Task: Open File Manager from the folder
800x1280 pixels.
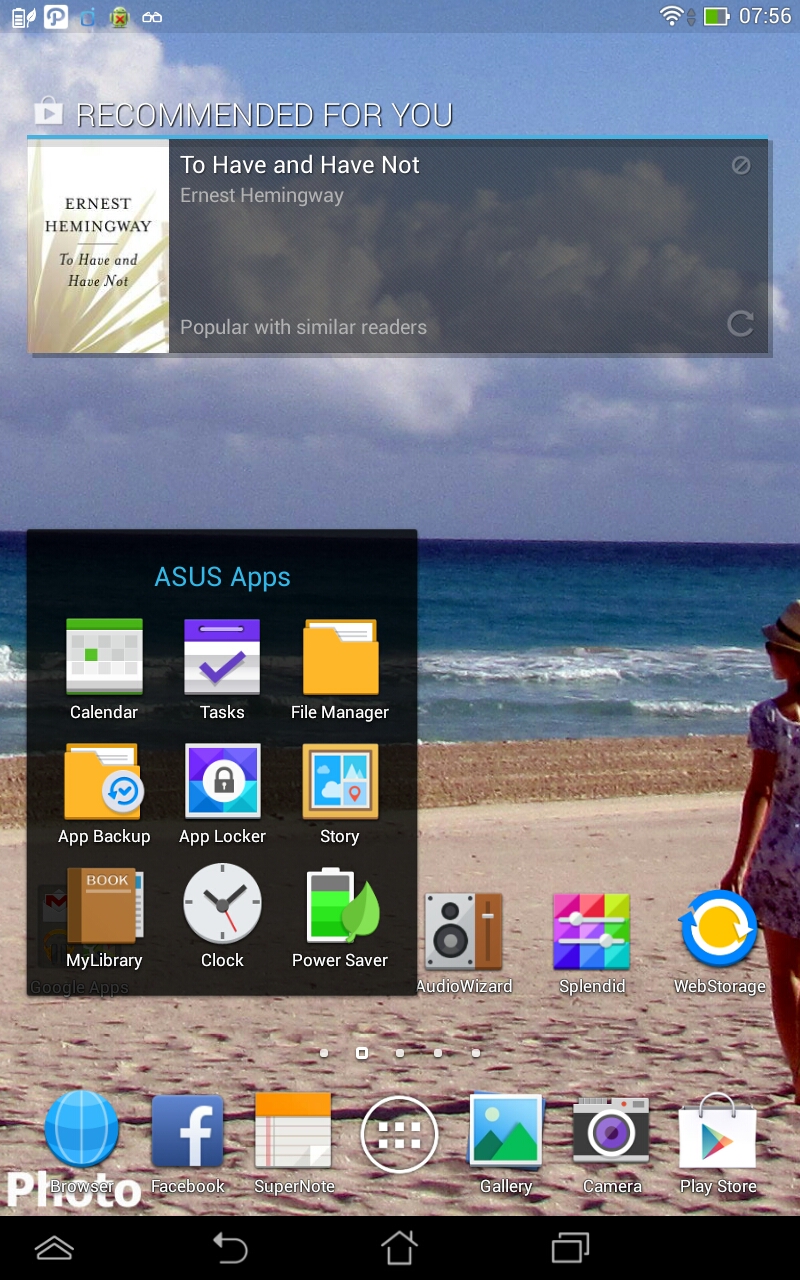Action: [340, 658]
